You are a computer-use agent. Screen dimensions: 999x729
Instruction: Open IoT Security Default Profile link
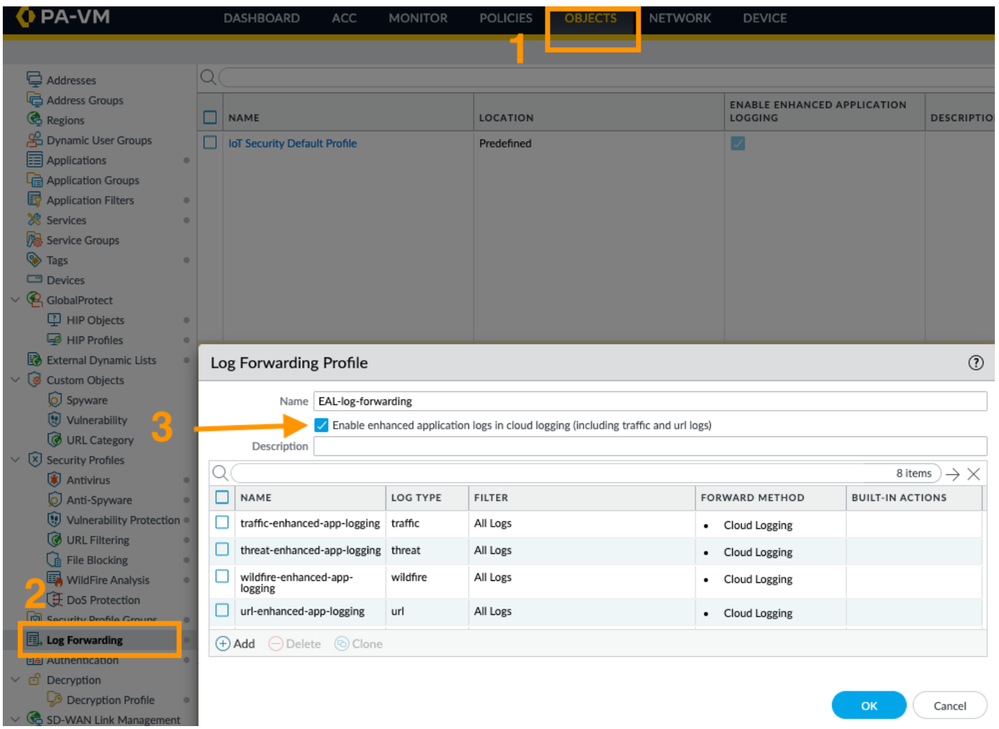(x=292, y=143)
